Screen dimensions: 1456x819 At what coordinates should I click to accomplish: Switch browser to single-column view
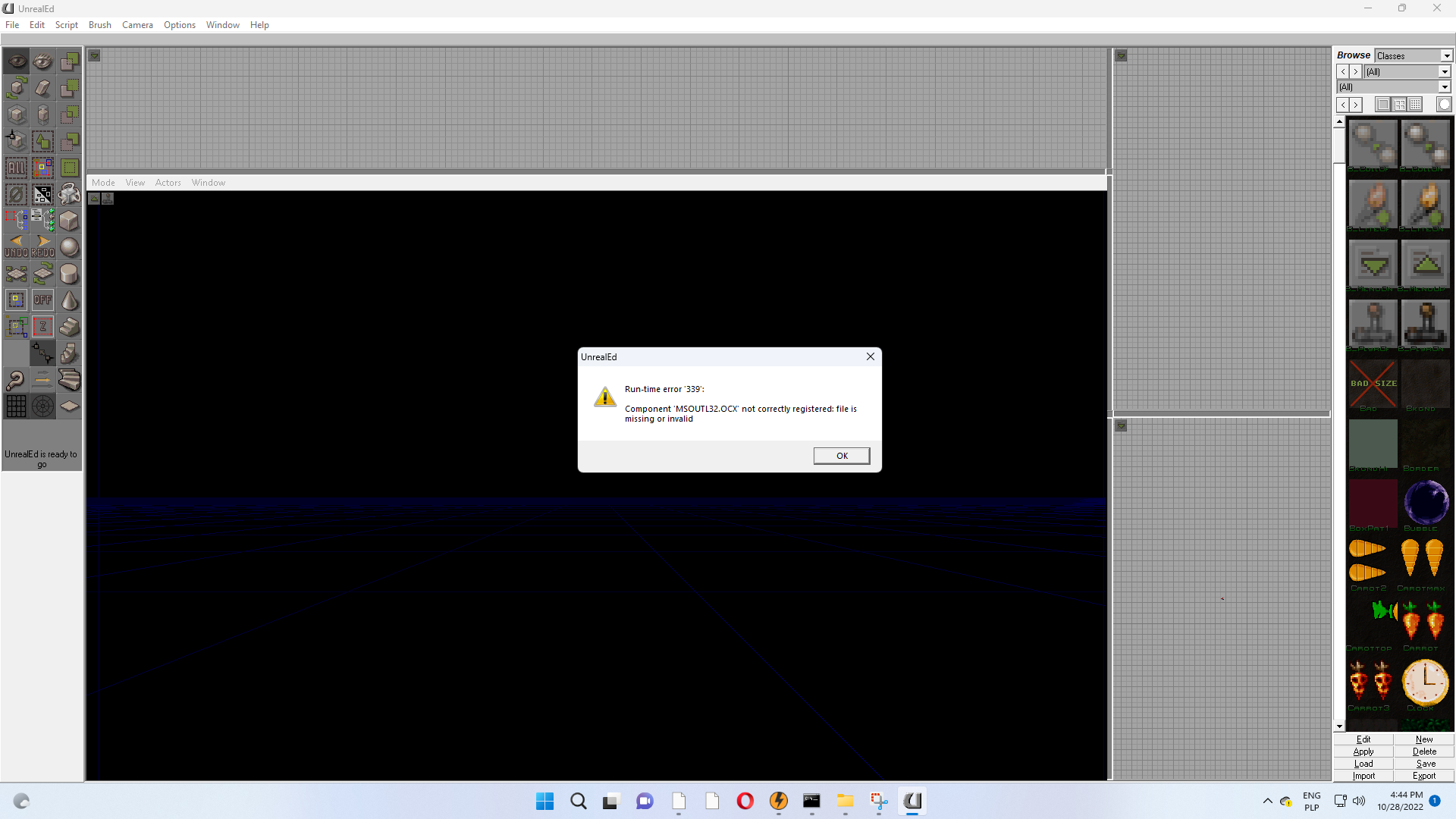click(1382, 105)
